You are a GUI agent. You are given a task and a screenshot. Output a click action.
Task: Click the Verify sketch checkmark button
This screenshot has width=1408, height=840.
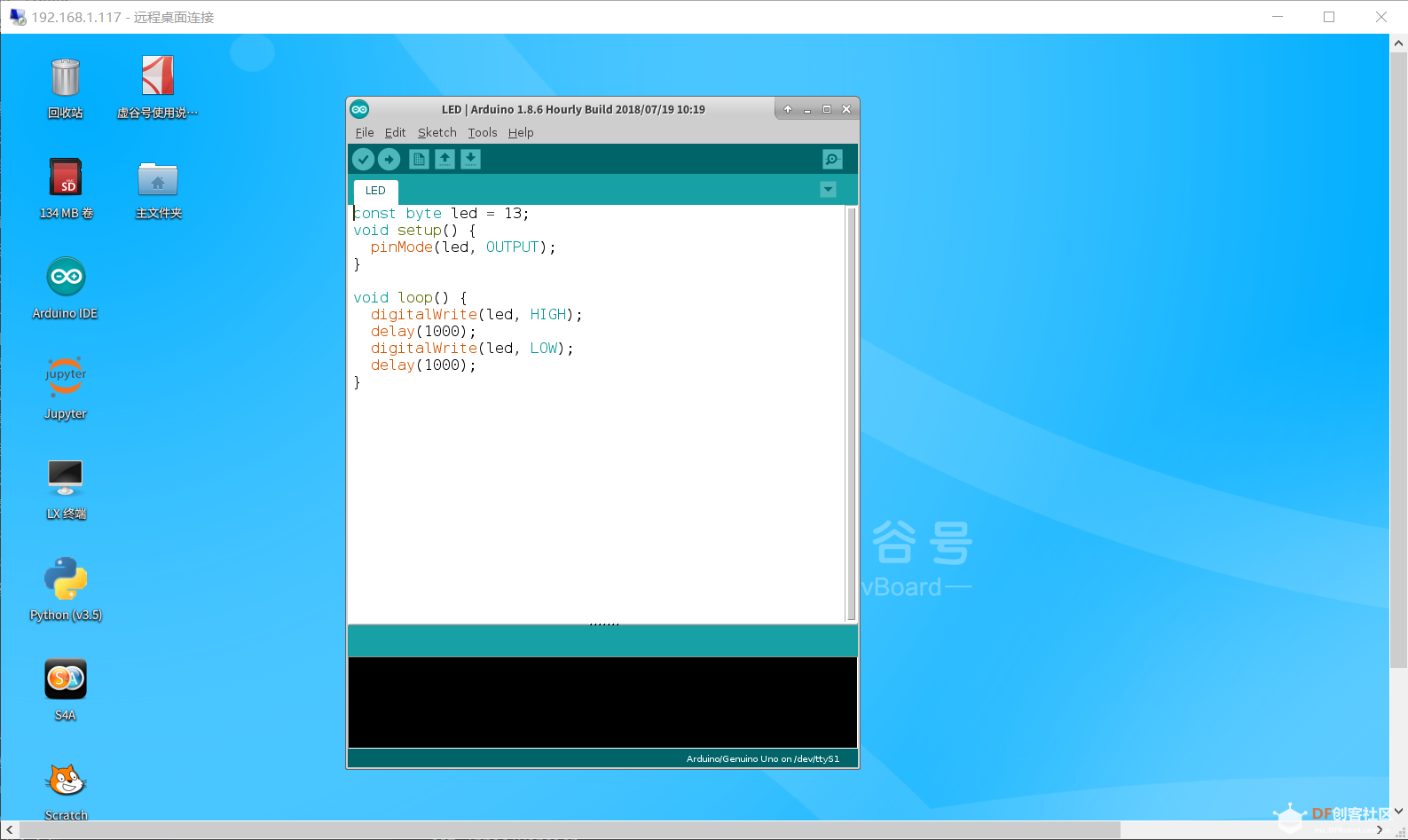click(363, 159)
